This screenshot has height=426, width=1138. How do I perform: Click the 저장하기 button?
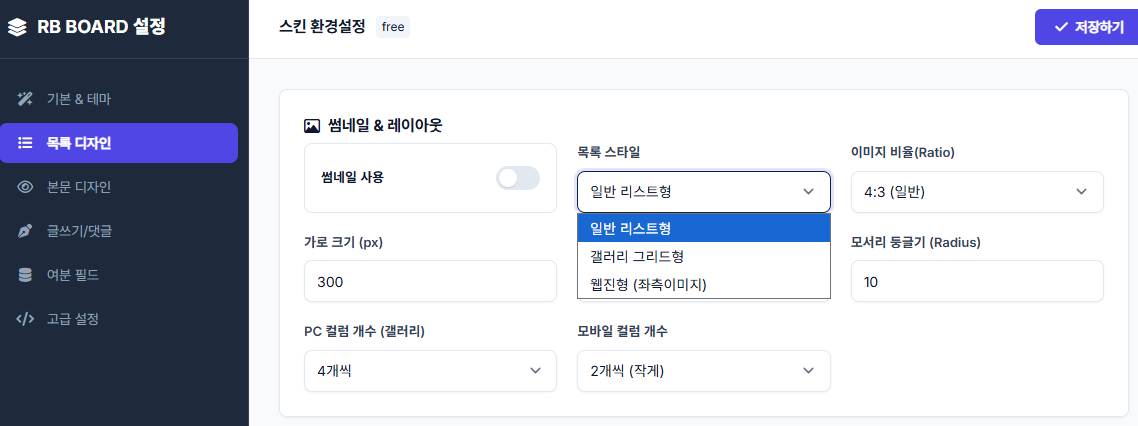click(x=1088, y=27)
